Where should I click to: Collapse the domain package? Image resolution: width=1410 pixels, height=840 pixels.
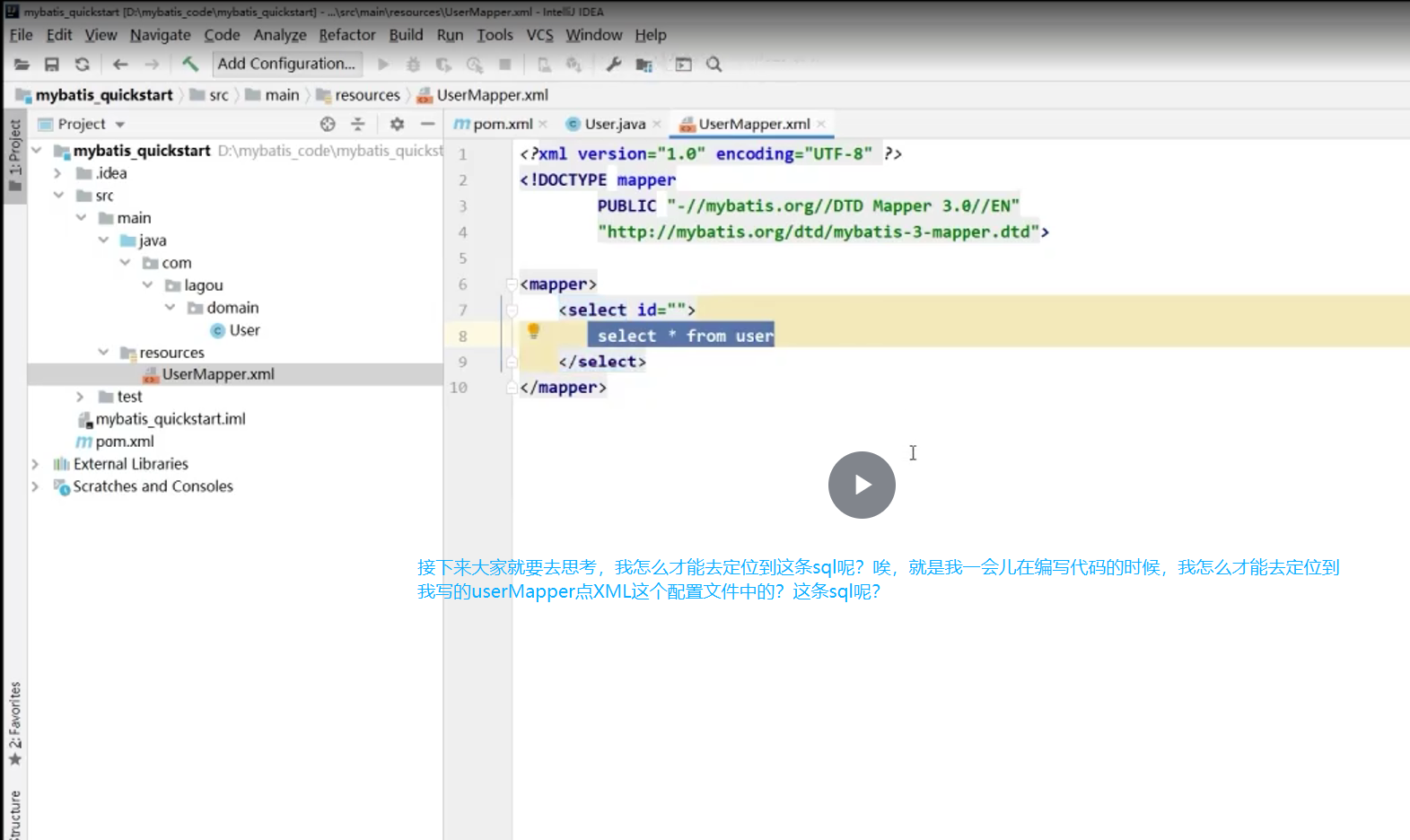tap(170, 308)
